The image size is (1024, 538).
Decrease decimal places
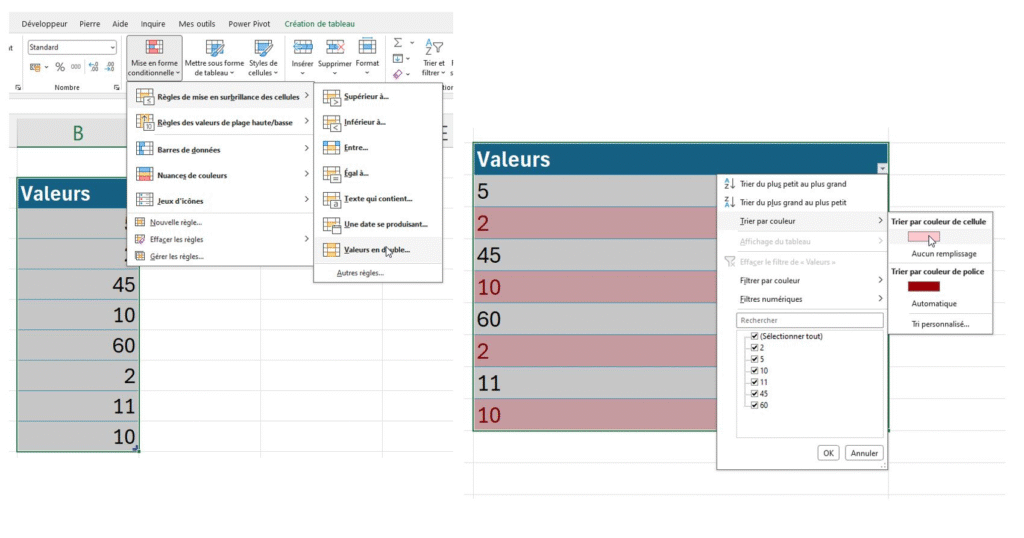tap(110, 67)
